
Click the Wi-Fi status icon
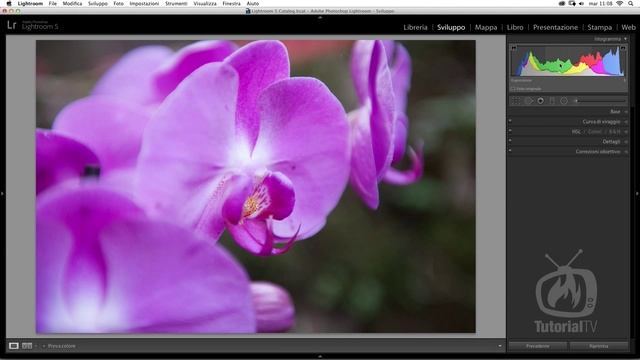click(x=620, y=3)
